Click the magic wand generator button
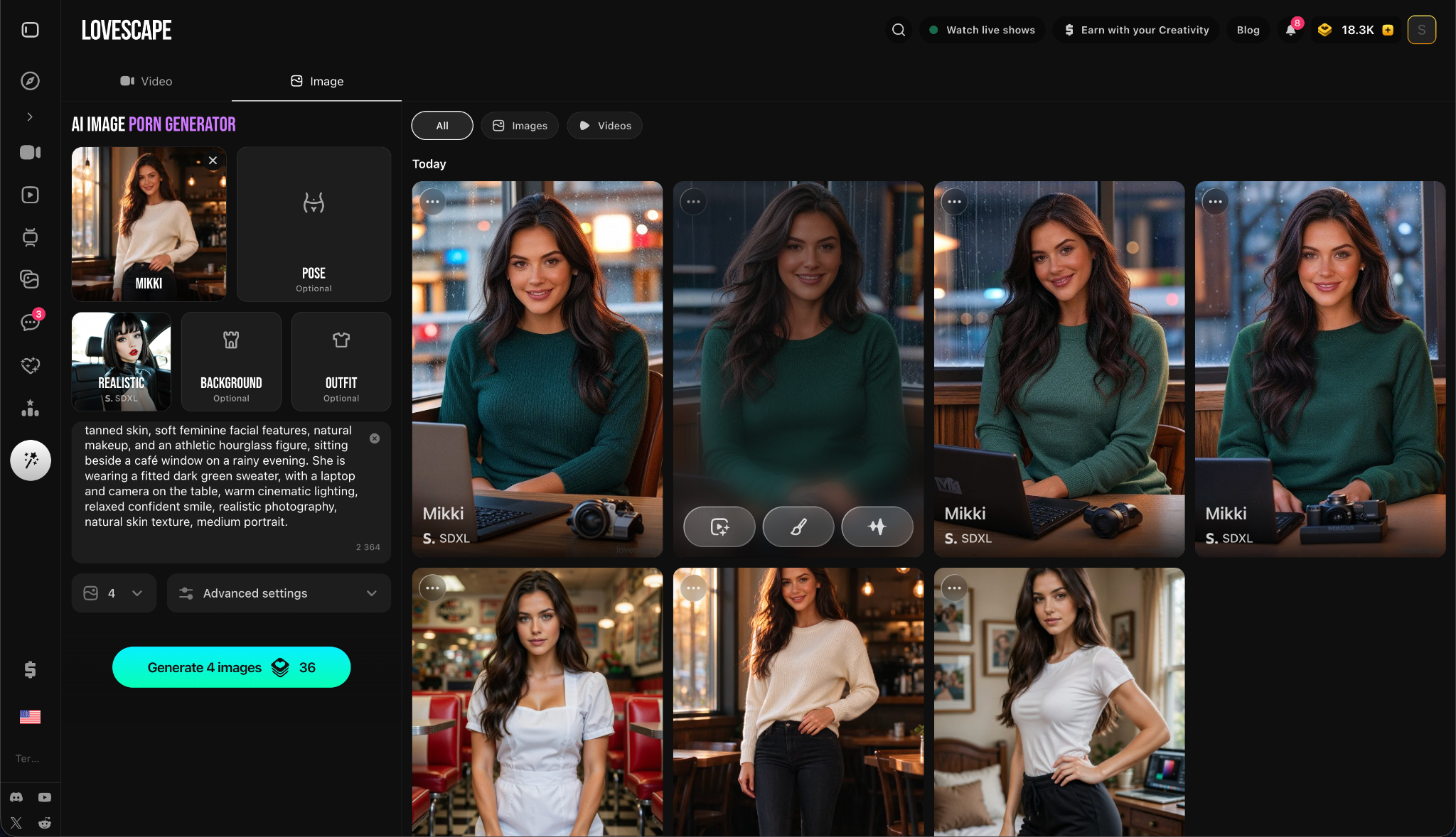This screenshot has width=1456, height=837. click(x=31, y=460)
